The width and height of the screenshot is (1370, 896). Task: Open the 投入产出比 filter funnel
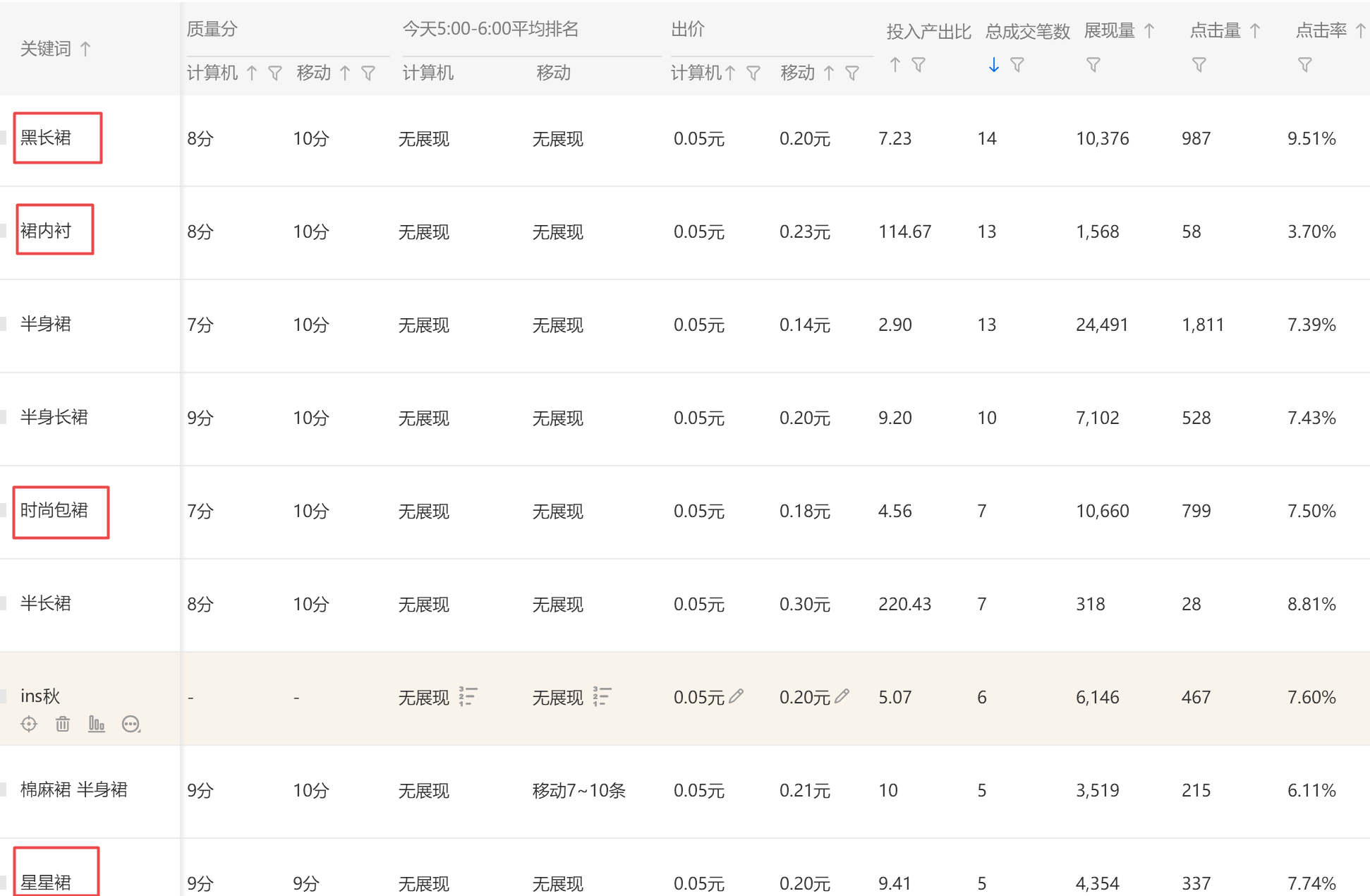[x=919, y=65]
